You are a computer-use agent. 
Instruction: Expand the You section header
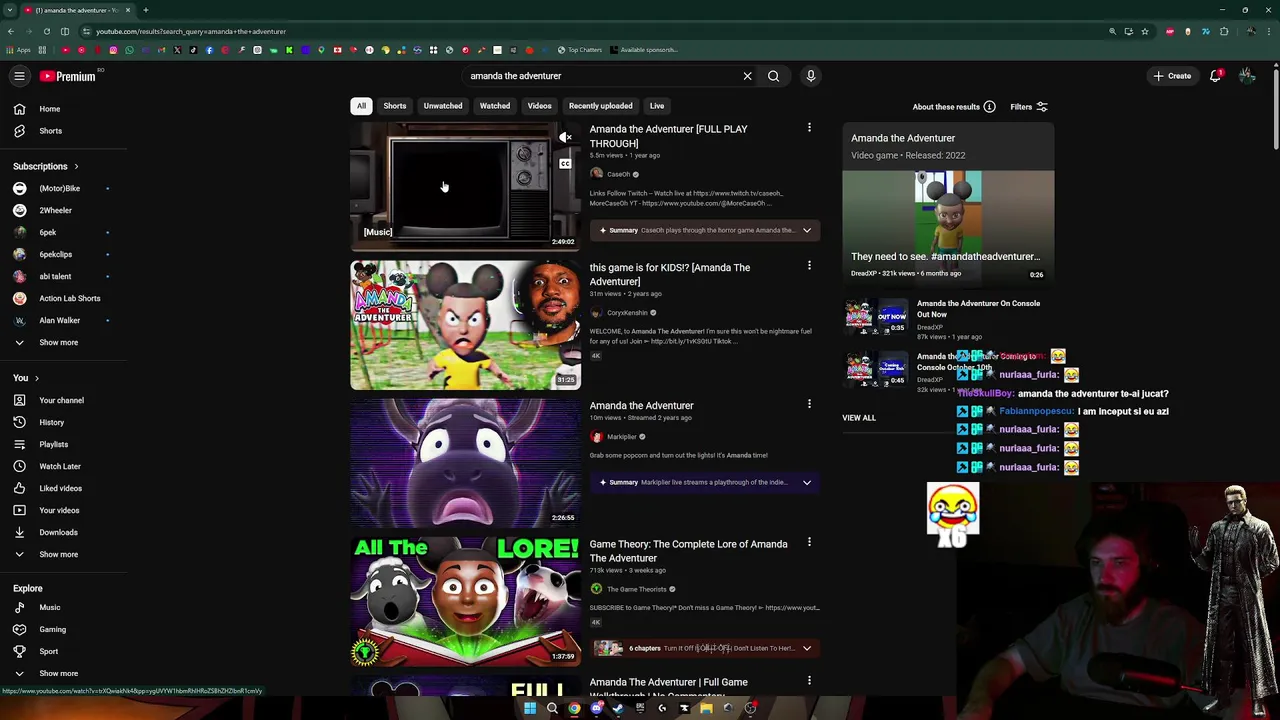coord(26,378)
